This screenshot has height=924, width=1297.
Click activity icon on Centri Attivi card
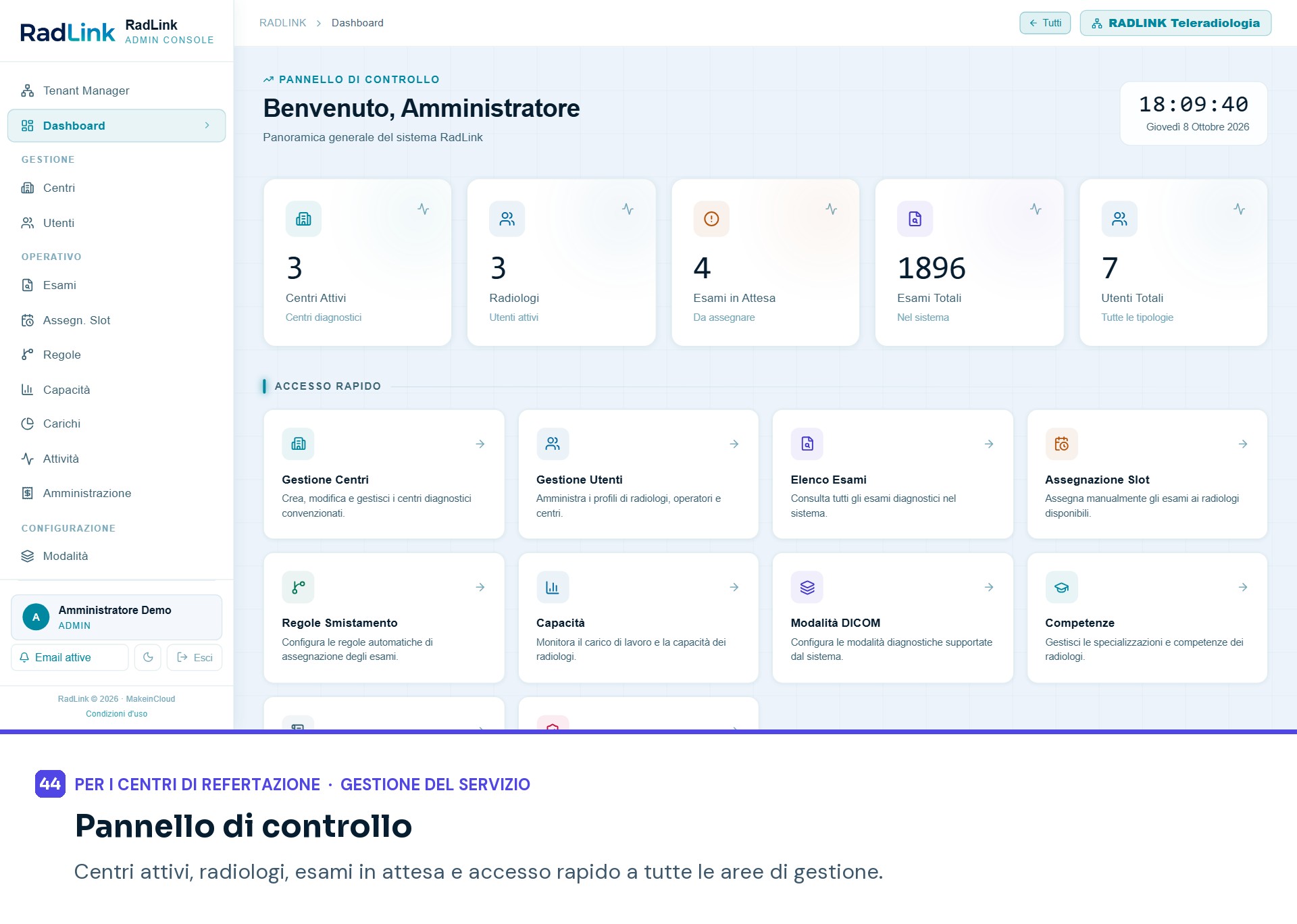click(x=424, y=209)
